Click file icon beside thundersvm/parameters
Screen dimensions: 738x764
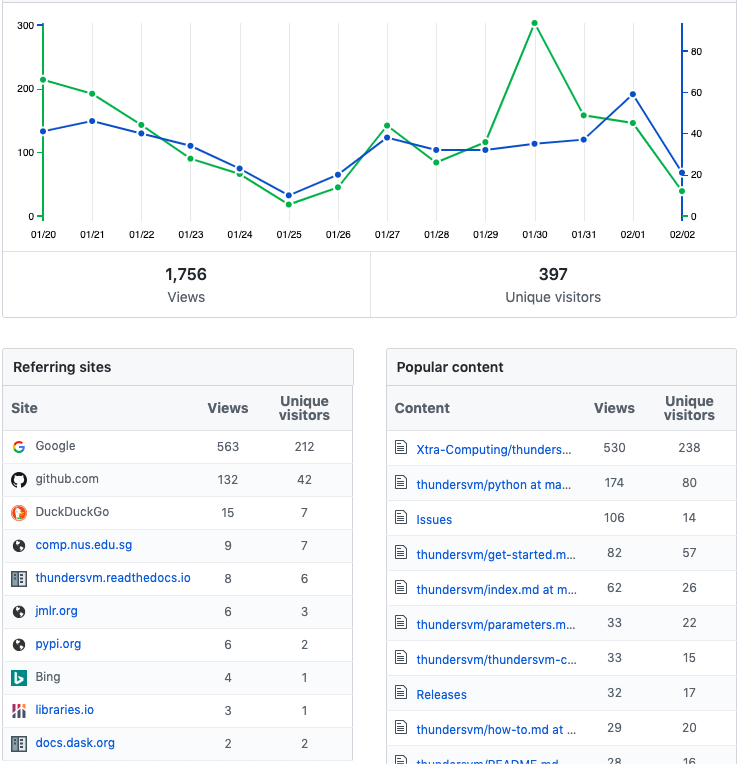click(401, 622)
